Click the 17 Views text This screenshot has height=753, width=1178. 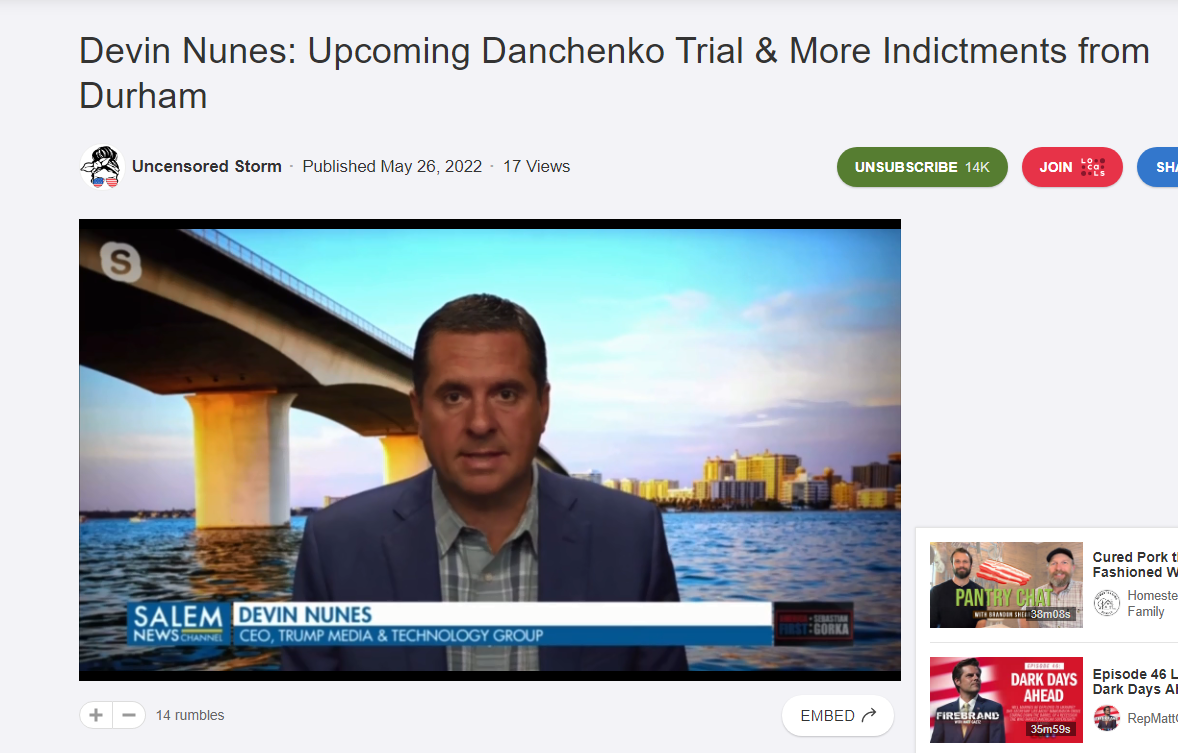tap(536, 166)
